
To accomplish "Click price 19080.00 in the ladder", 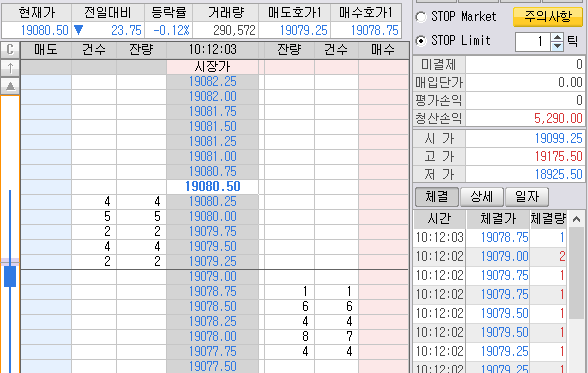I will tap(213, 217).
